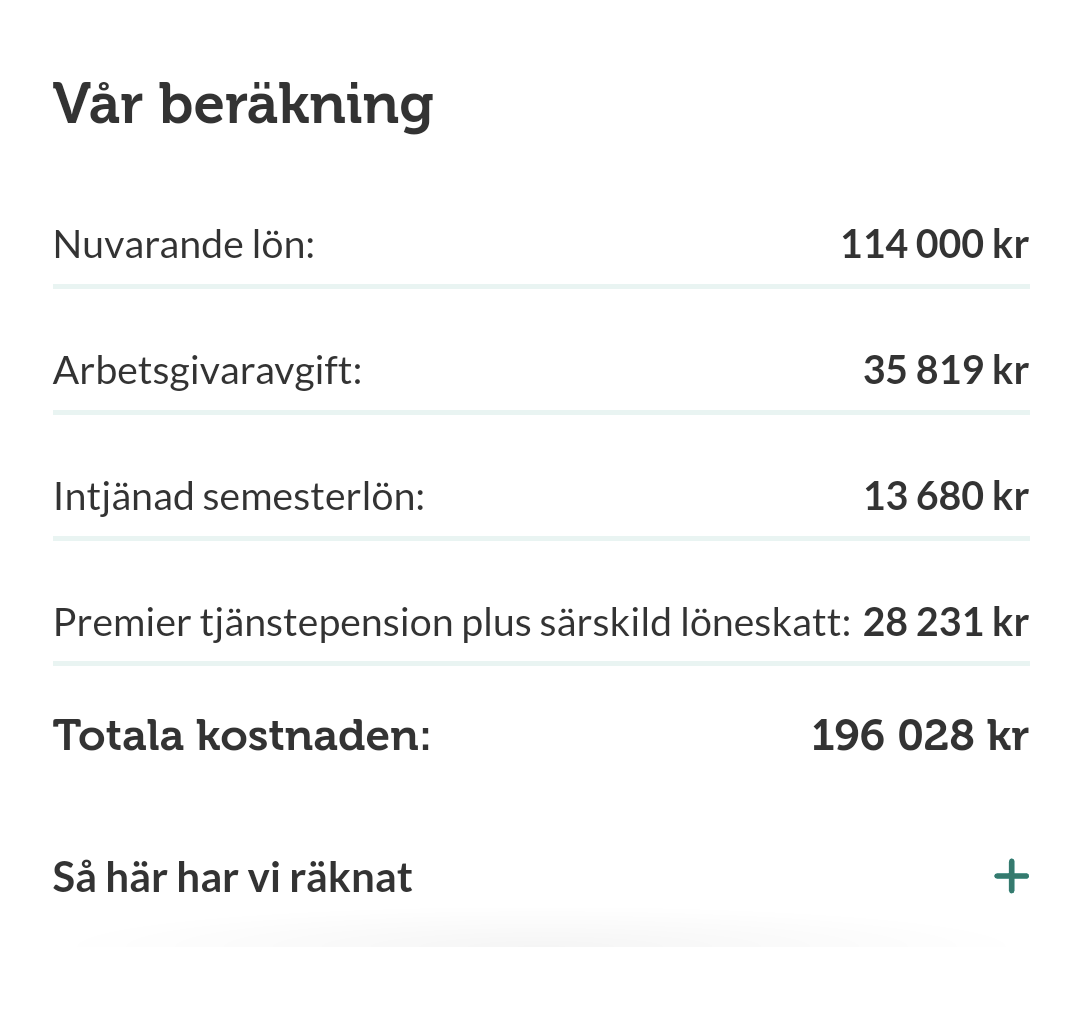This screenshot has height=1016, width=1080.
Task: Click the 196 028 kr total amount
Action: (x=919, y=735)
